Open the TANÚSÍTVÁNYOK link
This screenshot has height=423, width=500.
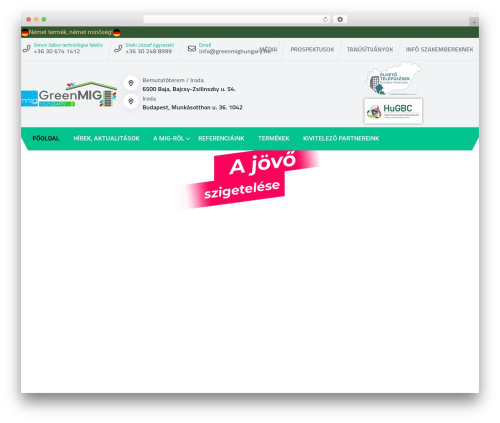point(370,49)
